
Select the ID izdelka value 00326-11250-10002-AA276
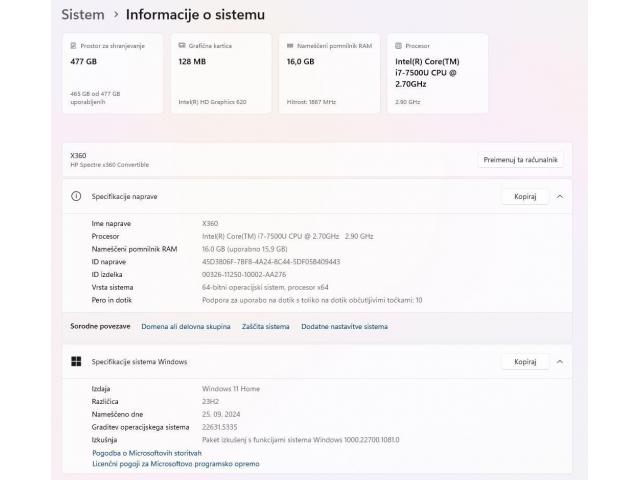click(x=244, y=274)
